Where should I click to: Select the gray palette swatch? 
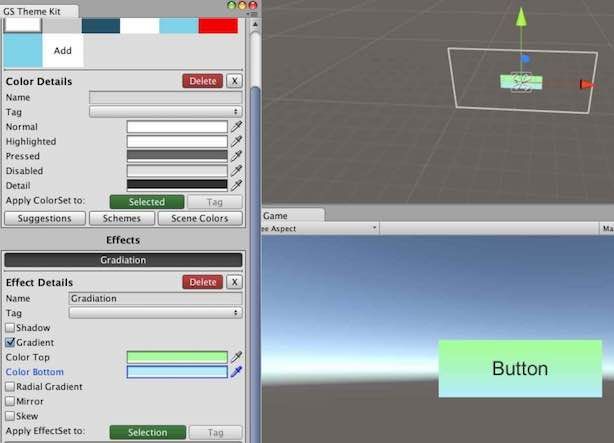click(62, 25)
